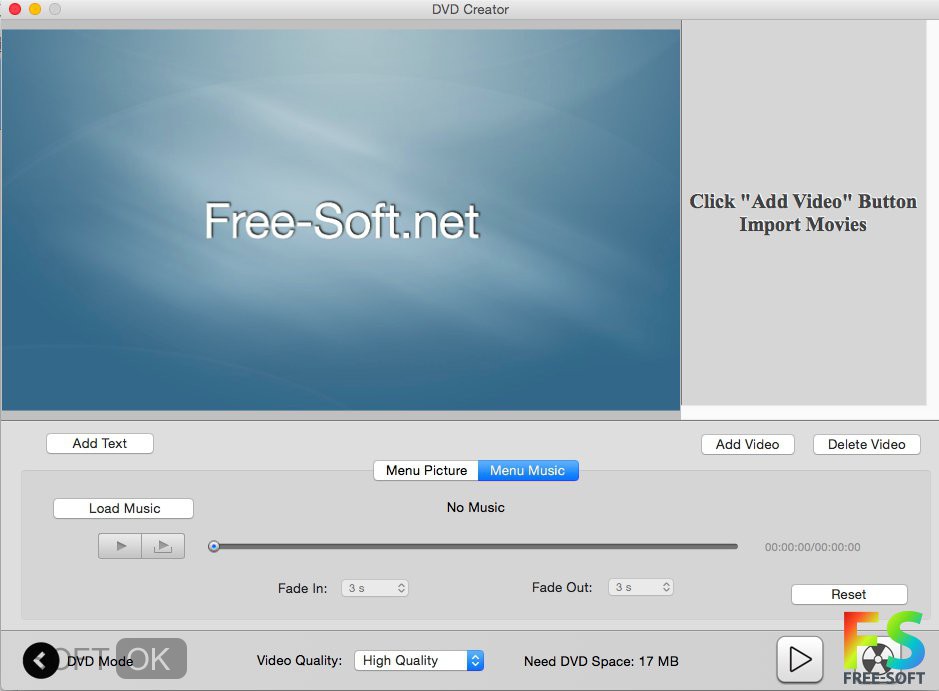The height and width of the screenshot is (691, 939).
Task: Click the Add Text button
Action: click(x=100, y=444)
